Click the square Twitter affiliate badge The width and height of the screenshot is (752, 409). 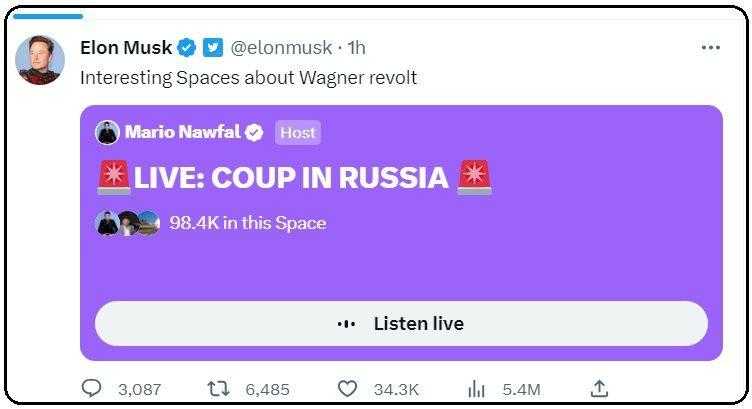pos(212,47)
